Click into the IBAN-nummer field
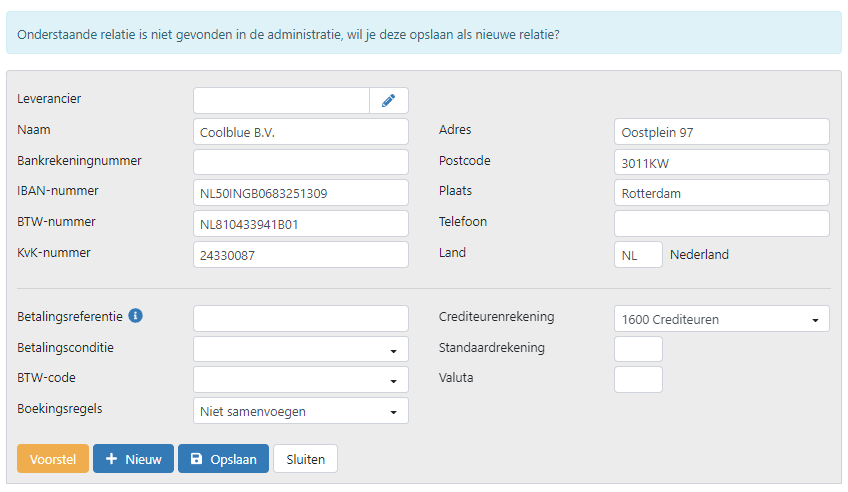 (x=301, y=193)
